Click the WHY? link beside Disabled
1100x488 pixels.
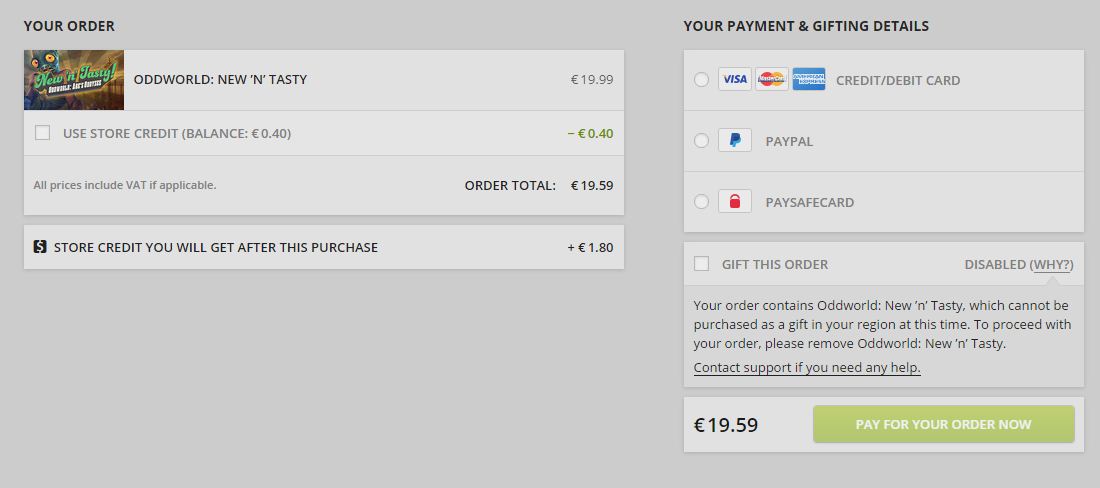click(1053, 264)
